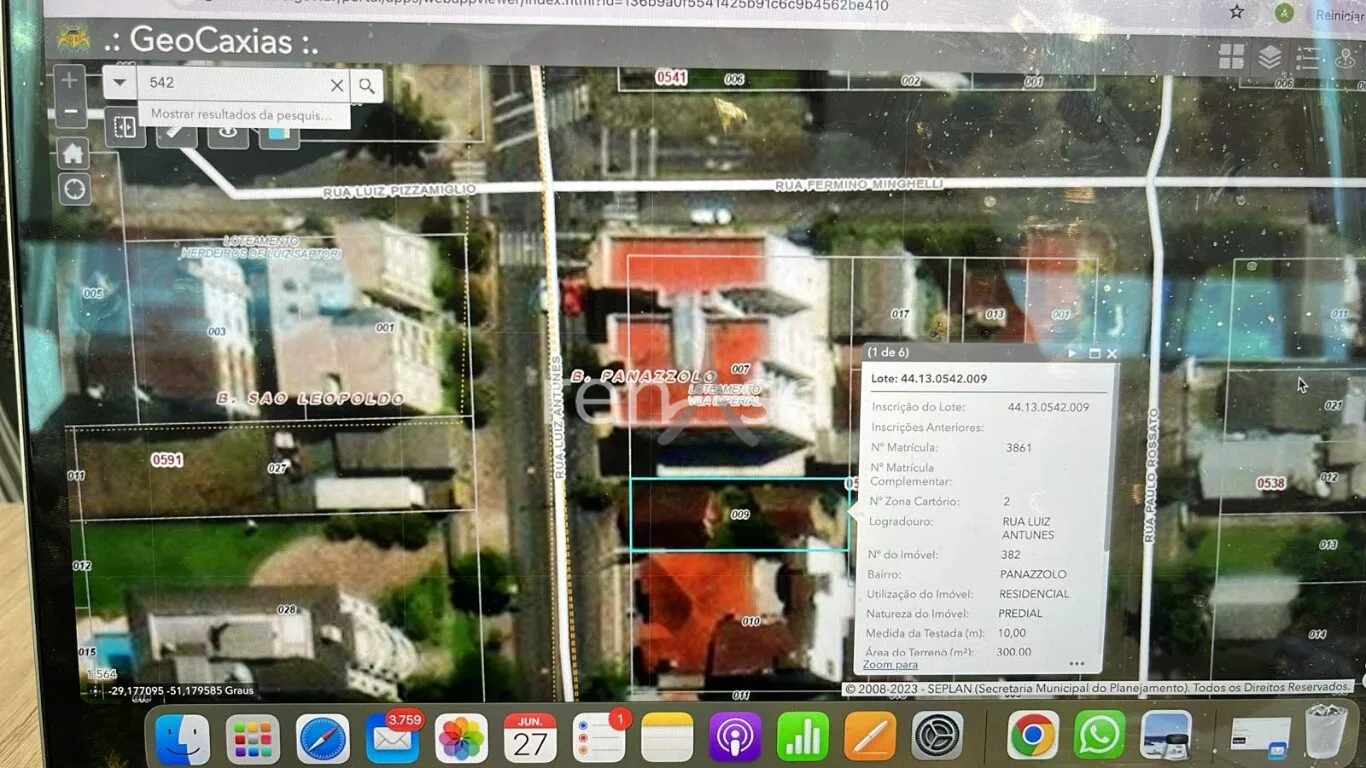
Task: Bookmark page with the star icon
Action: click(x=1236, y=12)
